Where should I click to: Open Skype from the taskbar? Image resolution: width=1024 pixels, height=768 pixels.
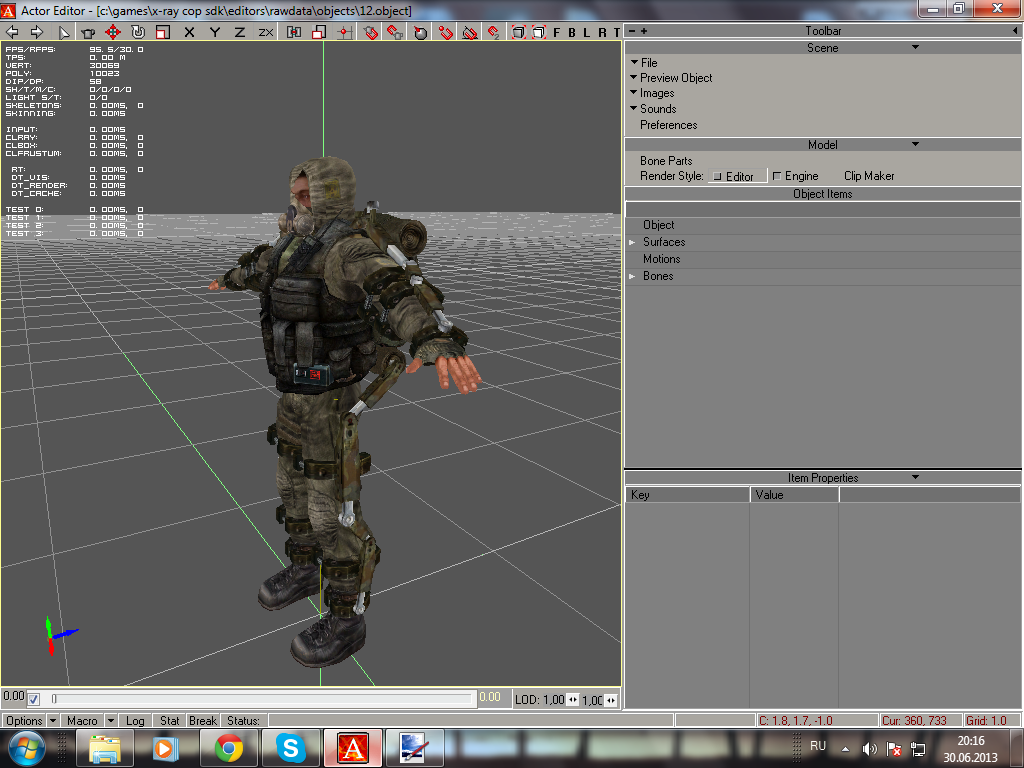click(291, 748)
